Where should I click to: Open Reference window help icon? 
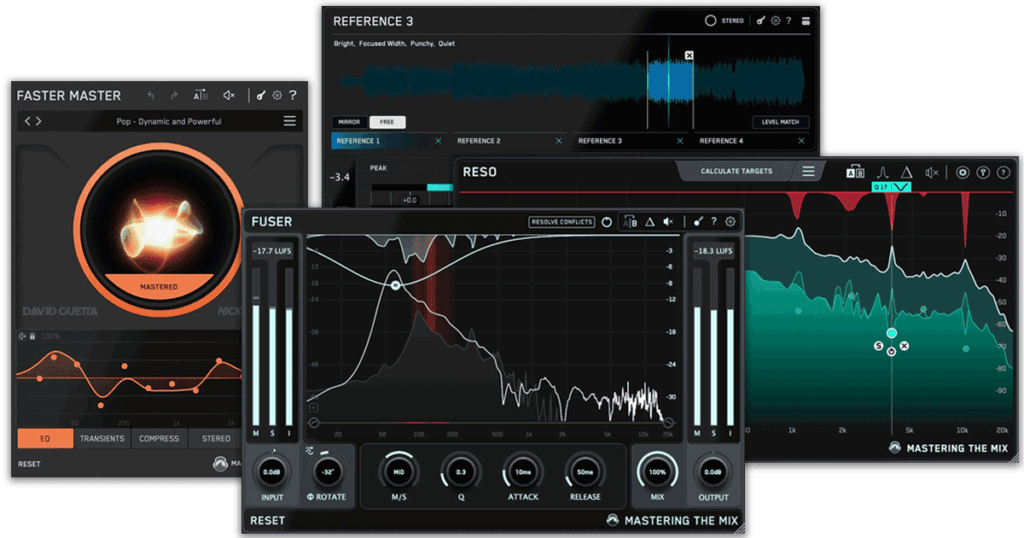(x=789, y=21)
